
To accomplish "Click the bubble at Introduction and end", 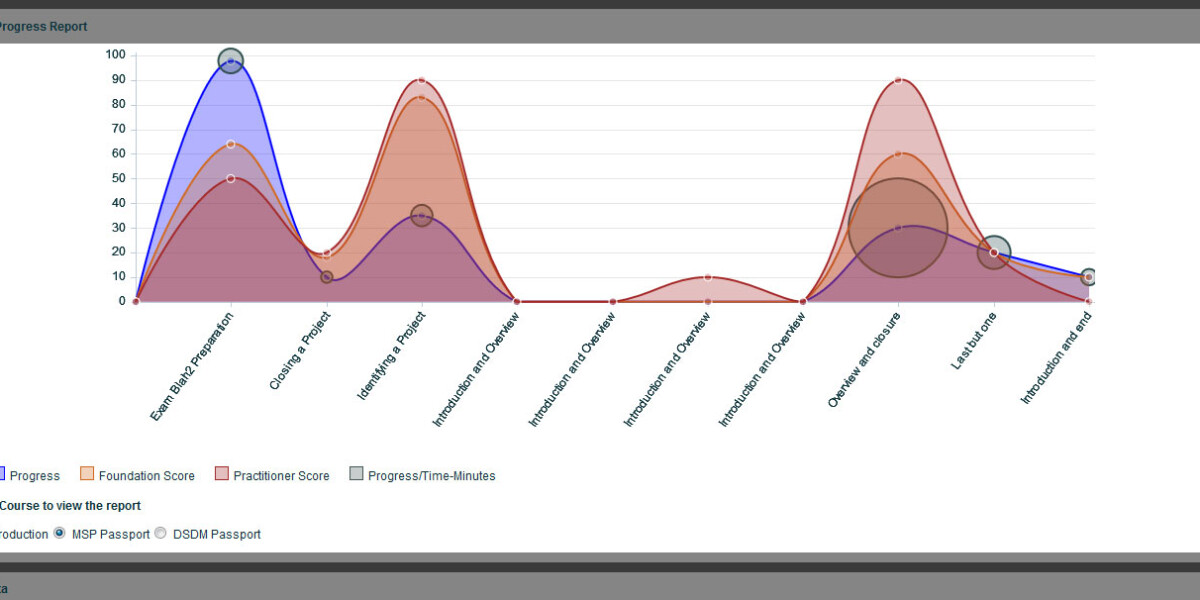I will [1089, 277].
